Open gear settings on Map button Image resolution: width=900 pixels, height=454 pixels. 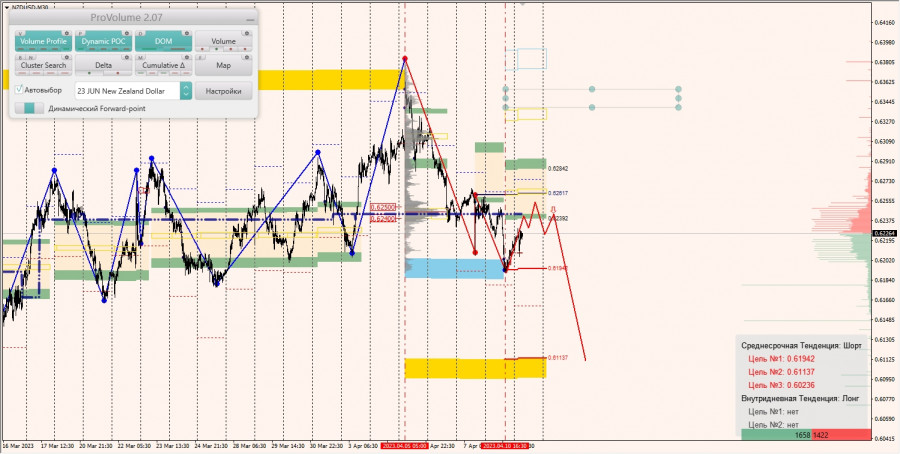click(x=247, y=57)
